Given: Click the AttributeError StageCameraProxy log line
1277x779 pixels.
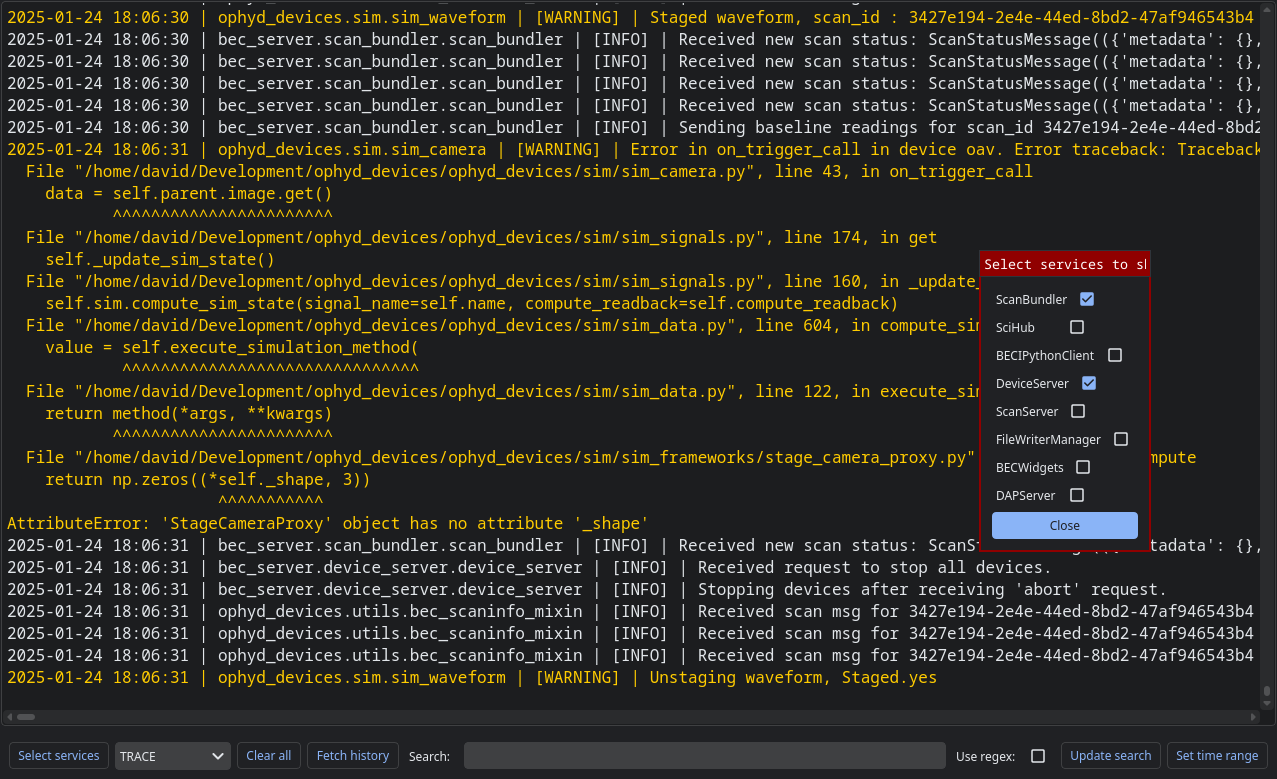Looking at the screenshot, I should (x=328, y=523).
